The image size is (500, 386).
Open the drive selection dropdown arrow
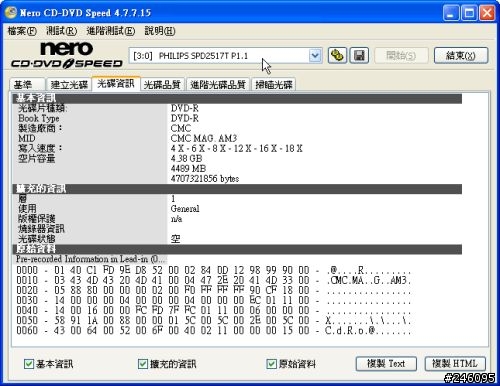click(315, 56)
